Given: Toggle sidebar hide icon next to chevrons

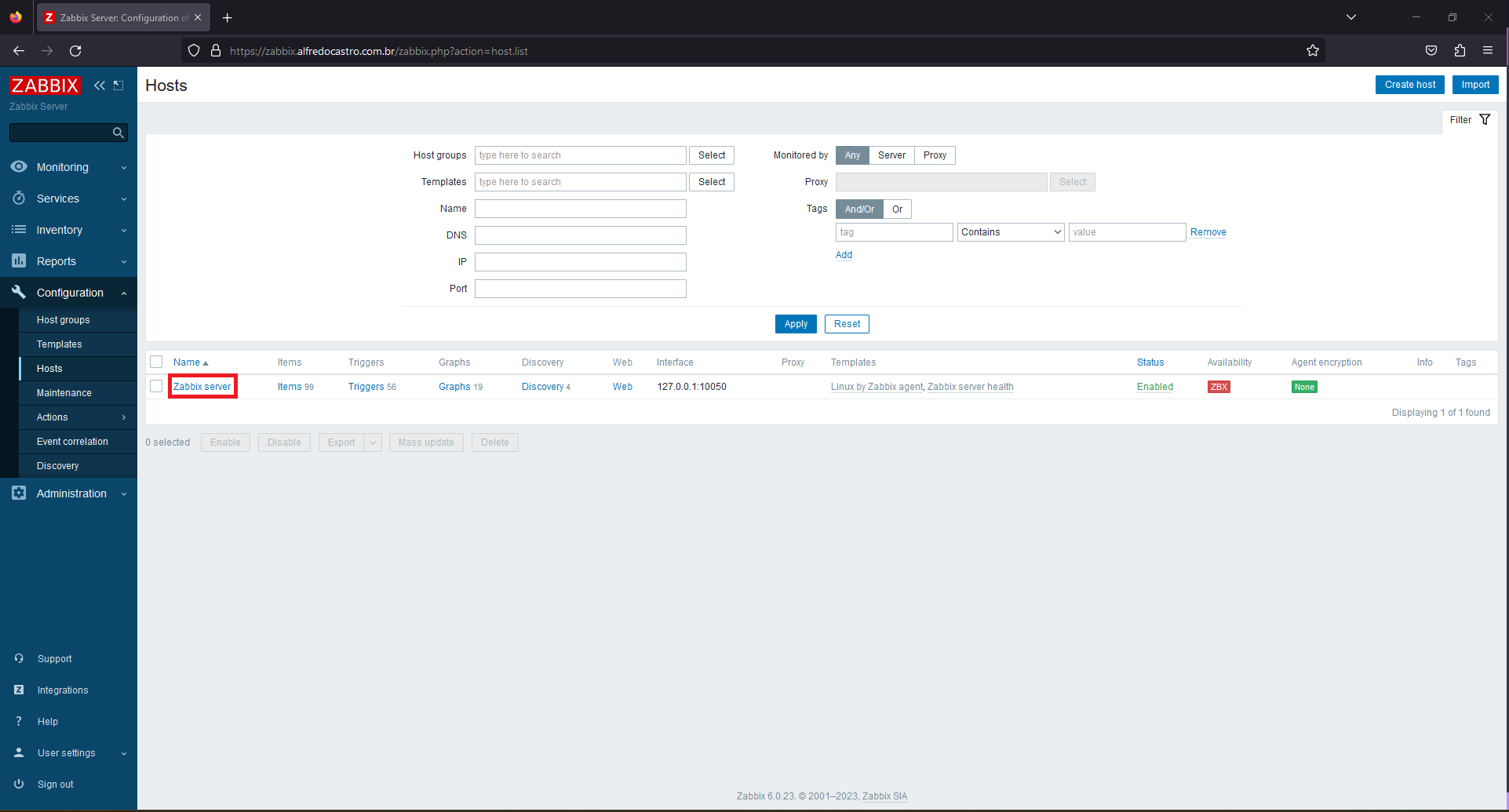Looking at the screenshot, I should point(118,86).
